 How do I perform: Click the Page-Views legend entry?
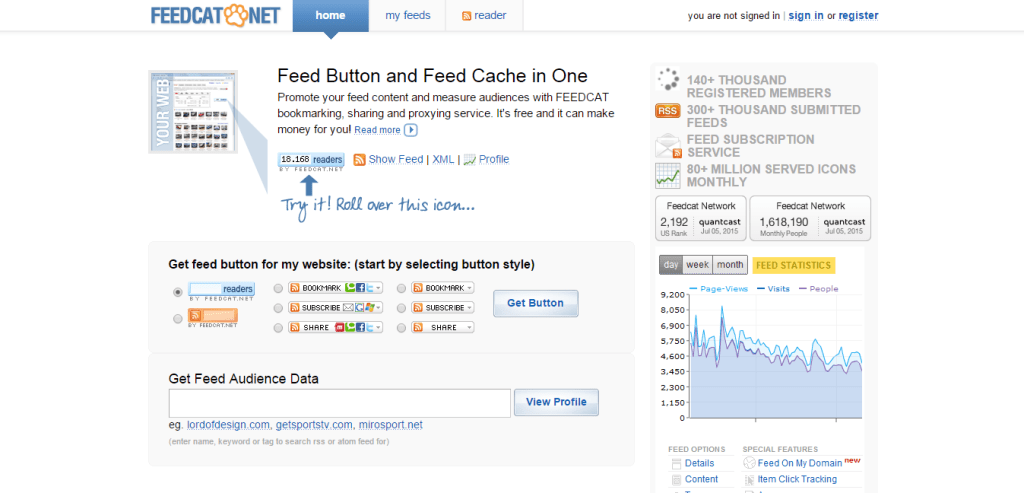[717, 289]
